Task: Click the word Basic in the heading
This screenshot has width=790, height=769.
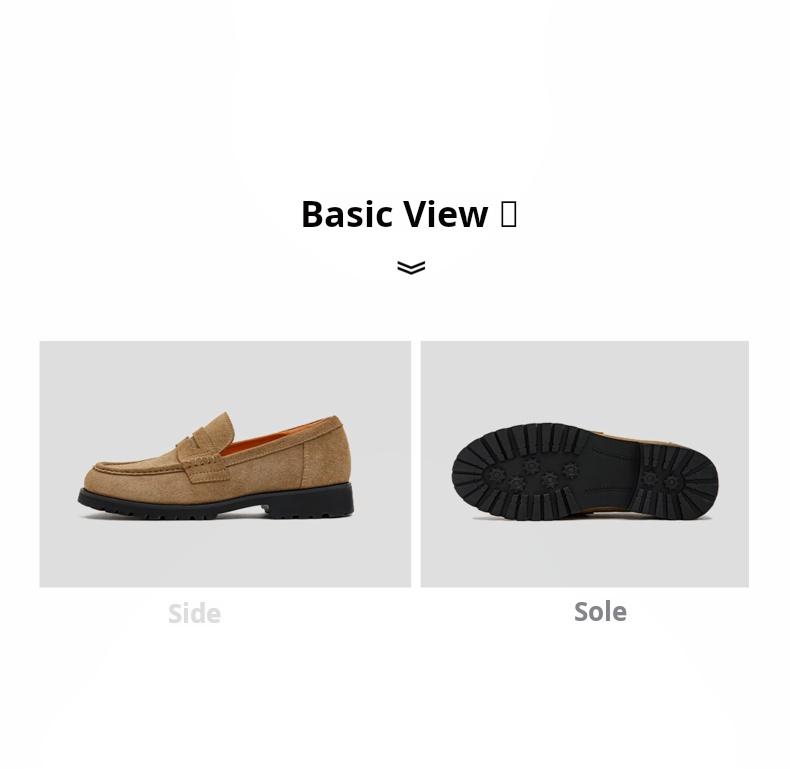Action: 347,214
